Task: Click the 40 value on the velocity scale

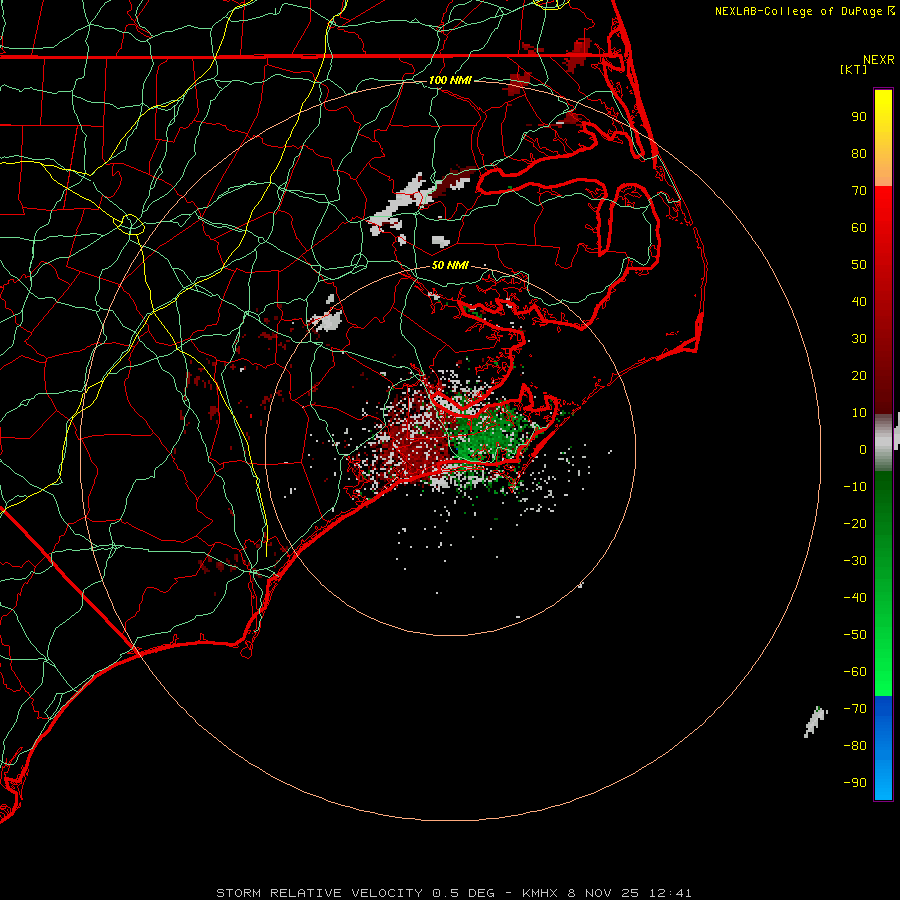Action: (x=859, y=302)
